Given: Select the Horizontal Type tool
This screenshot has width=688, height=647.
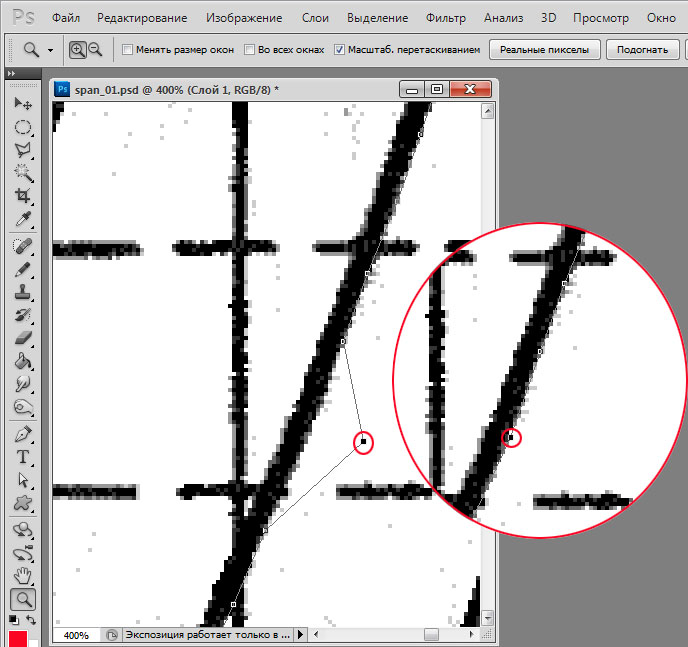Looking at the screenshot, I should coord(22,457).
